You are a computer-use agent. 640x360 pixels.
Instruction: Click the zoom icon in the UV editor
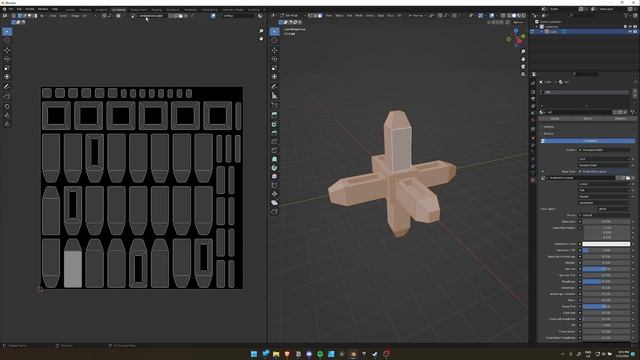(x=261, y=31)
